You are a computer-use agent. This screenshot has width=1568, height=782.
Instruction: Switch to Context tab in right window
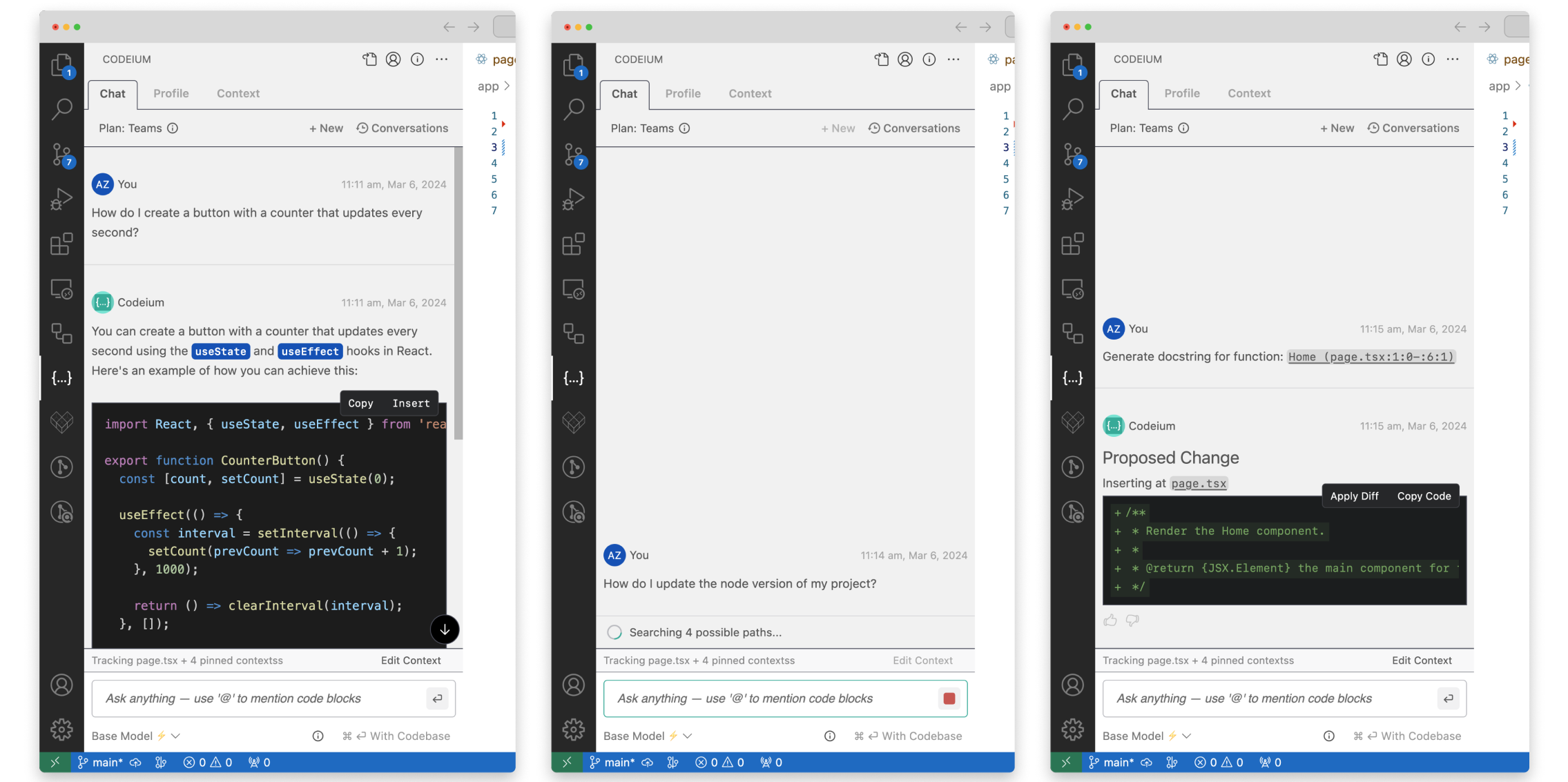[1249, 94]
